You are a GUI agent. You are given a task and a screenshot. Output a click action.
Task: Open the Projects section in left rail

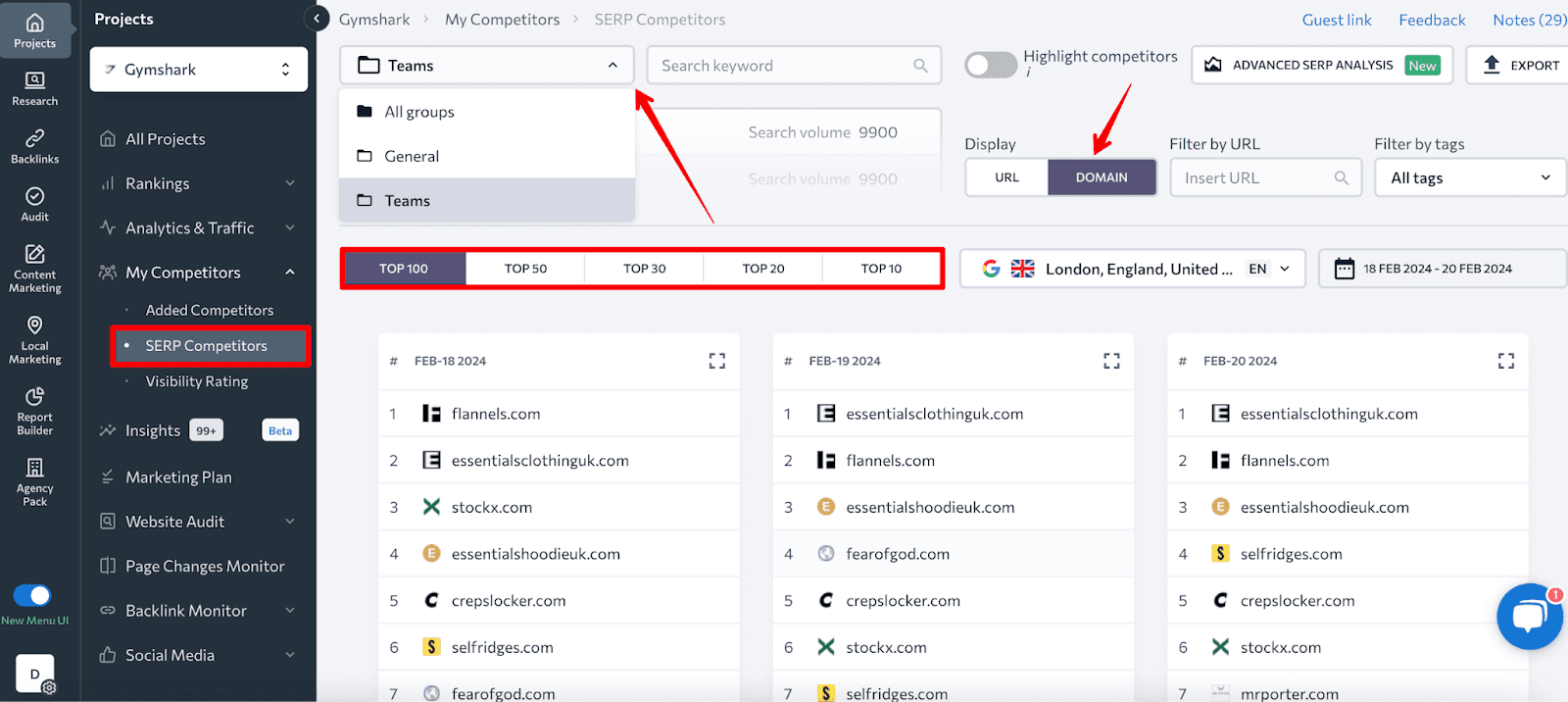35,30
